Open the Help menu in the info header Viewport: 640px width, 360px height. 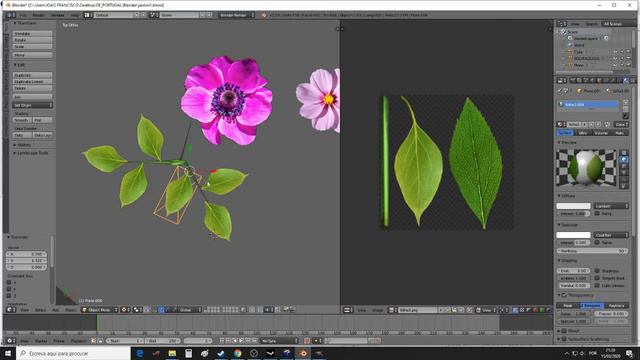[x=74, y=15]
